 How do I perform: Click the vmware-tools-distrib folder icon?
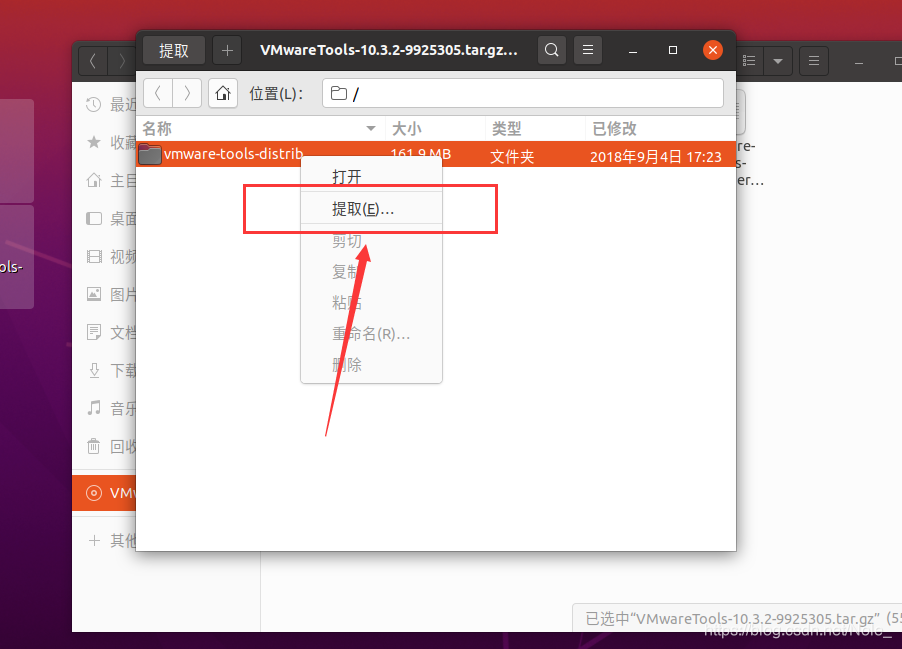point(150,154)
